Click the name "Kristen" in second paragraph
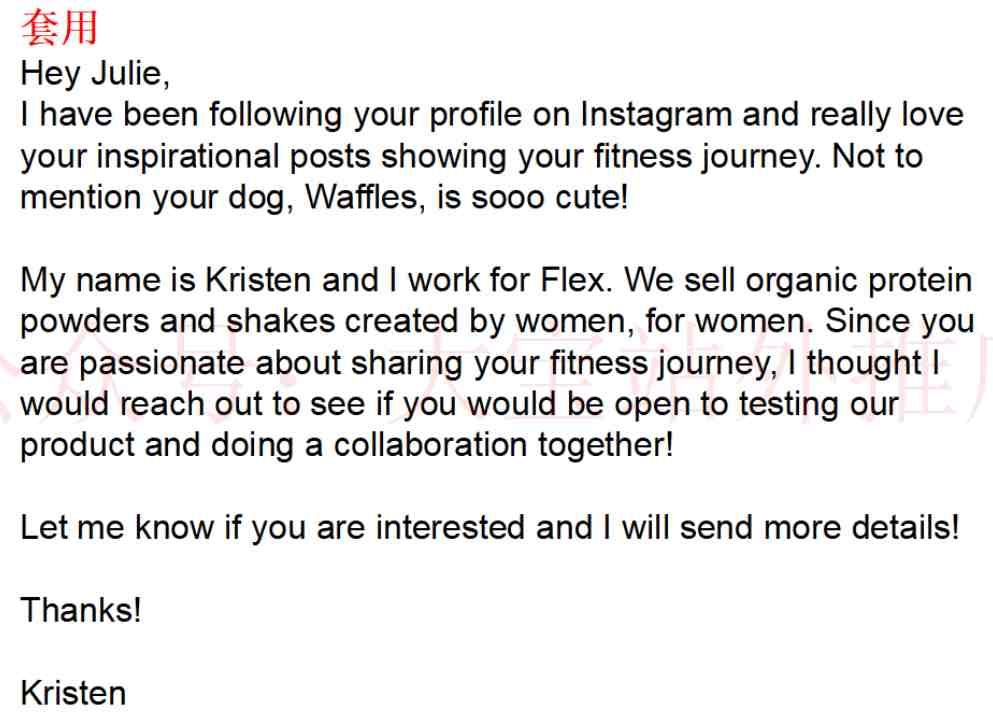The width and height of the screenshot is (993, 728). pyautogui.click(x=258, y=280)
